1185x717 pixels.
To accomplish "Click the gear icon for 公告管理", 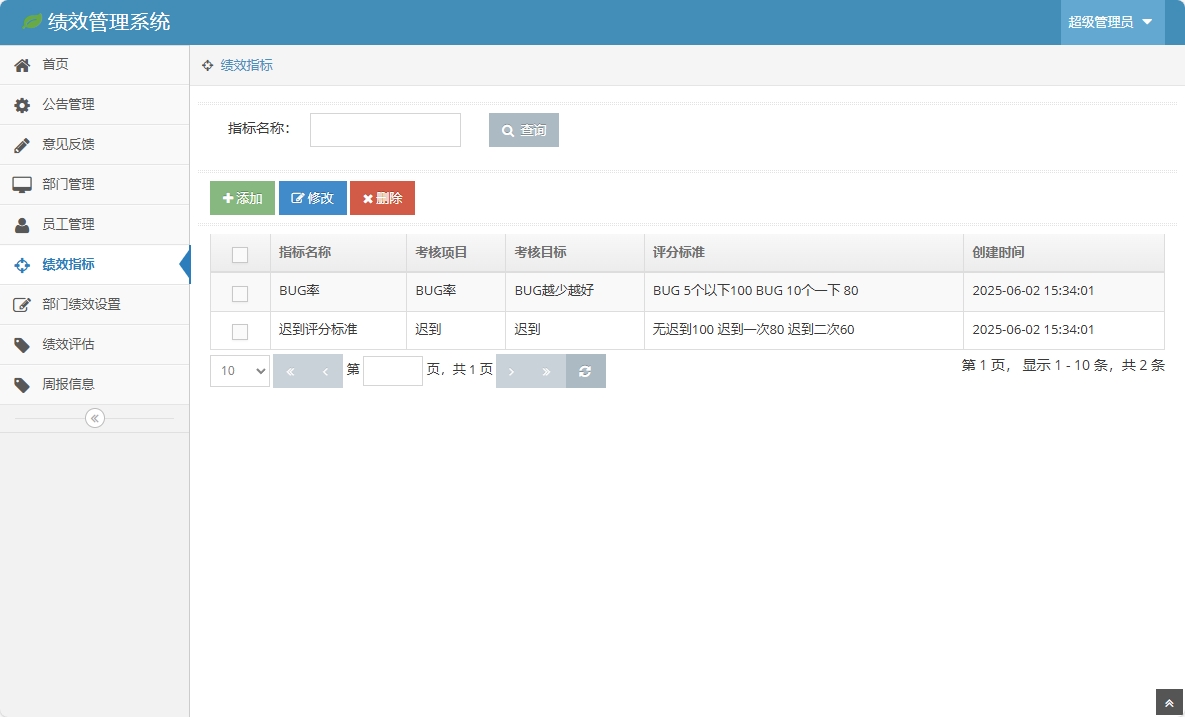I will [x=22, y=105].
